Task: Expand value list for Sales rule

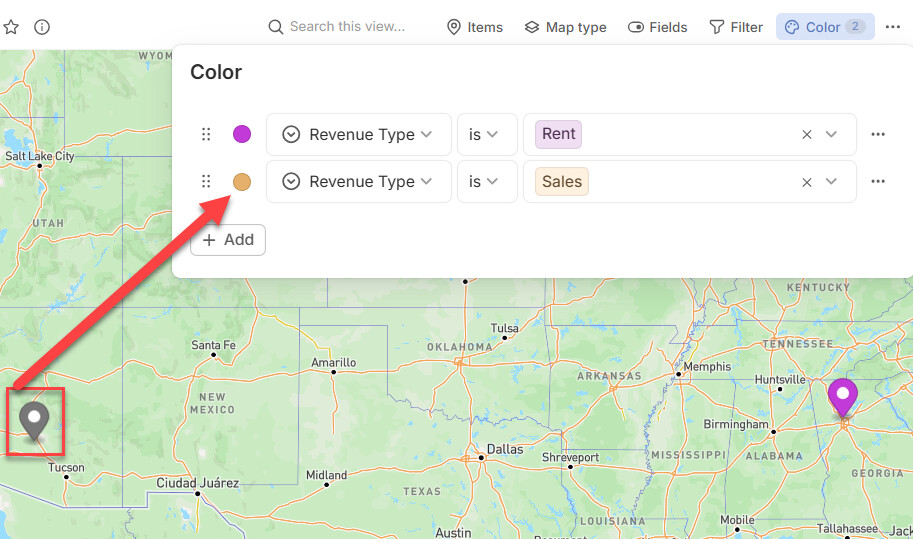Action: point(831,182)
